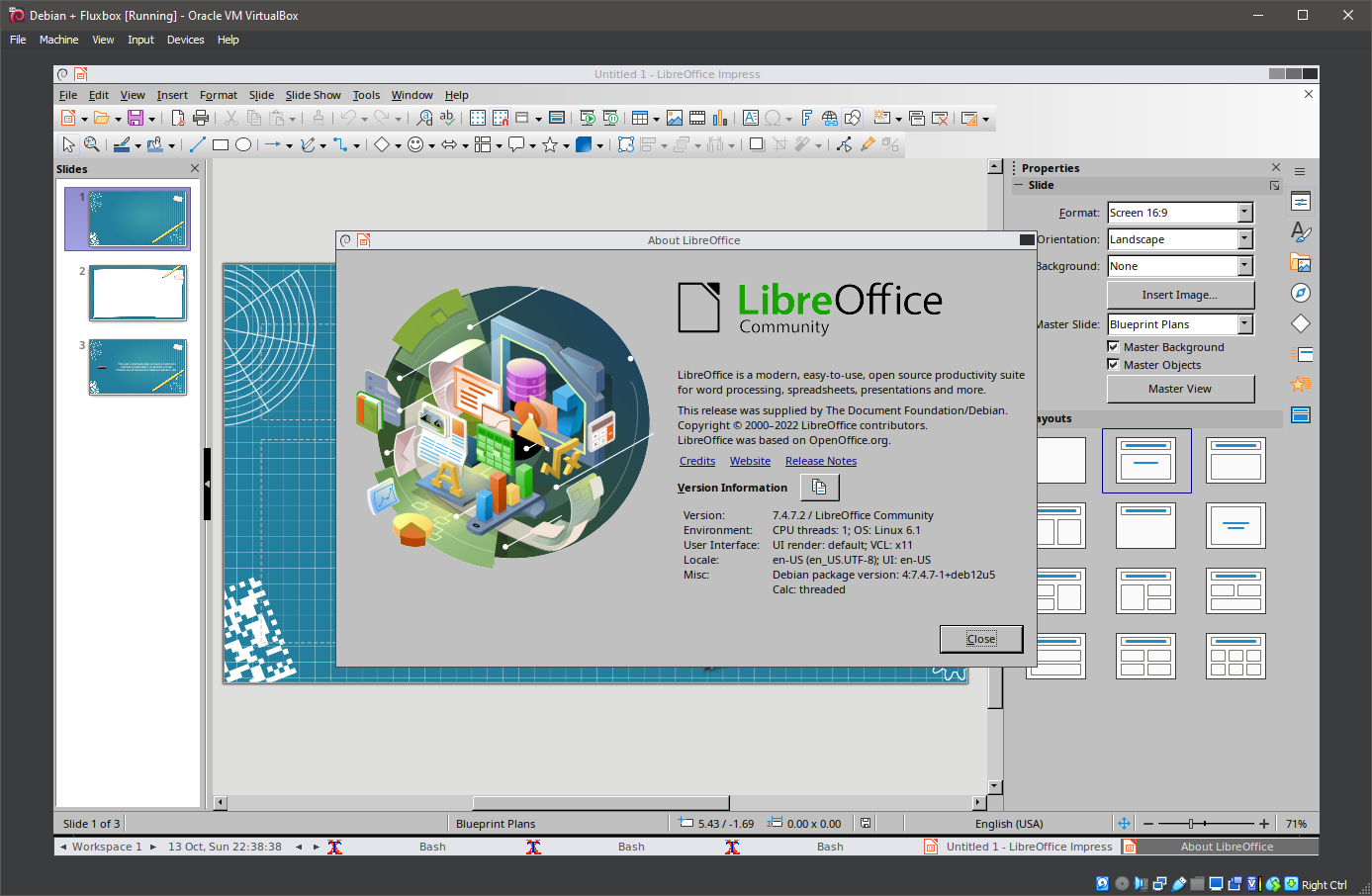
Task: Open the Animation deck star icon
Action: [x=1301, y=384]
